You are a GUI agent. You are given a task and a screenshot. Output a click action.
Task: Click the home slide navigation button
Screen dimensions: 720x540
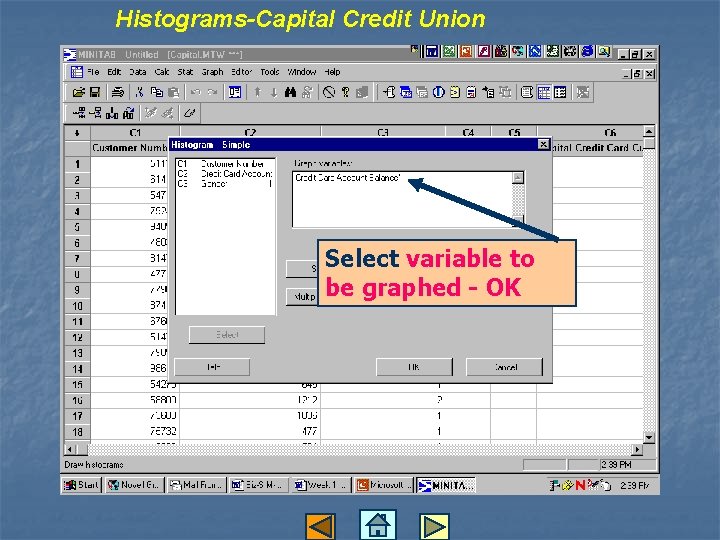click(377, 524)
